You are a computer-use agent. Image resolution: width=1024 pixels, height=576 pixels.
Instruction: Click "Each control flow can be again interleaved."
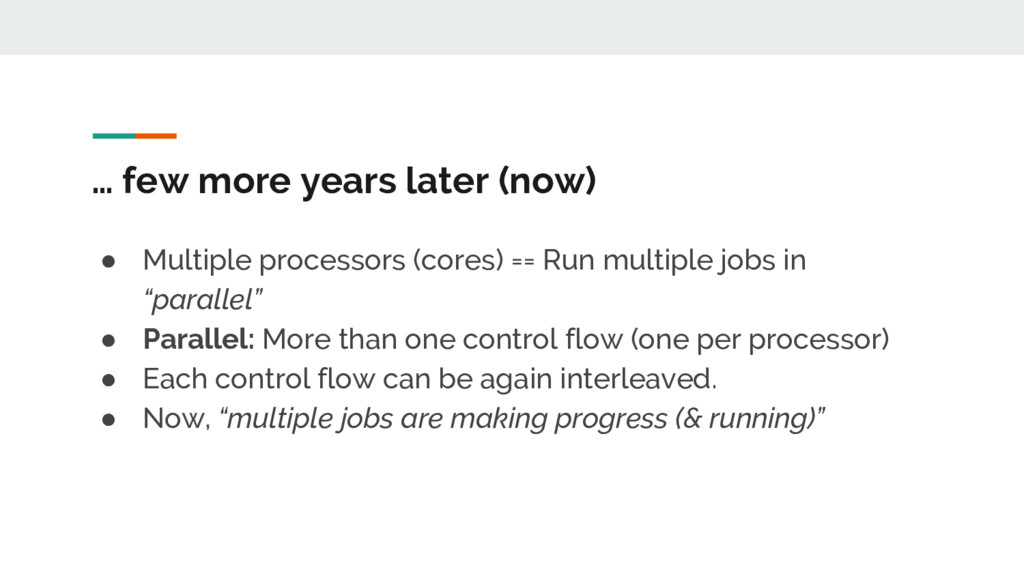tap(430, 380)
